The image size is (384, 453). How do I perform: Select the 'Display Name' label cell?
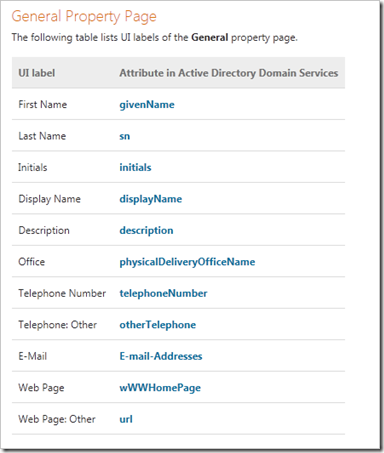coord(49,199)
